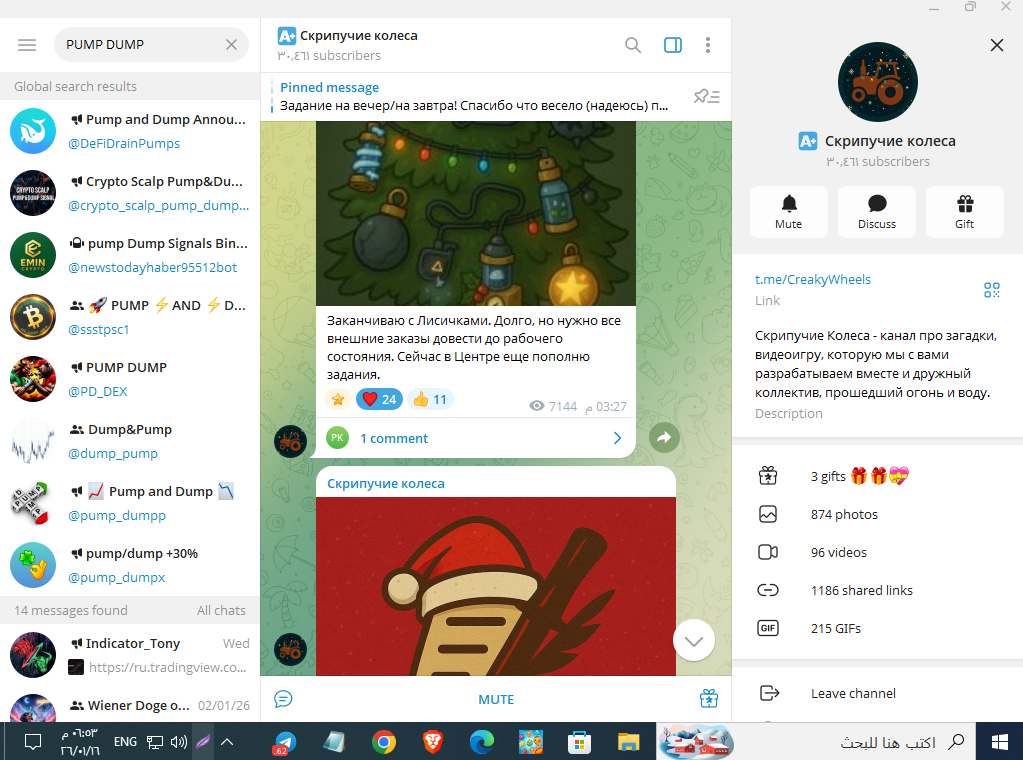
Task: Open the pinned messages list icon
Action: tap(707, 97)
